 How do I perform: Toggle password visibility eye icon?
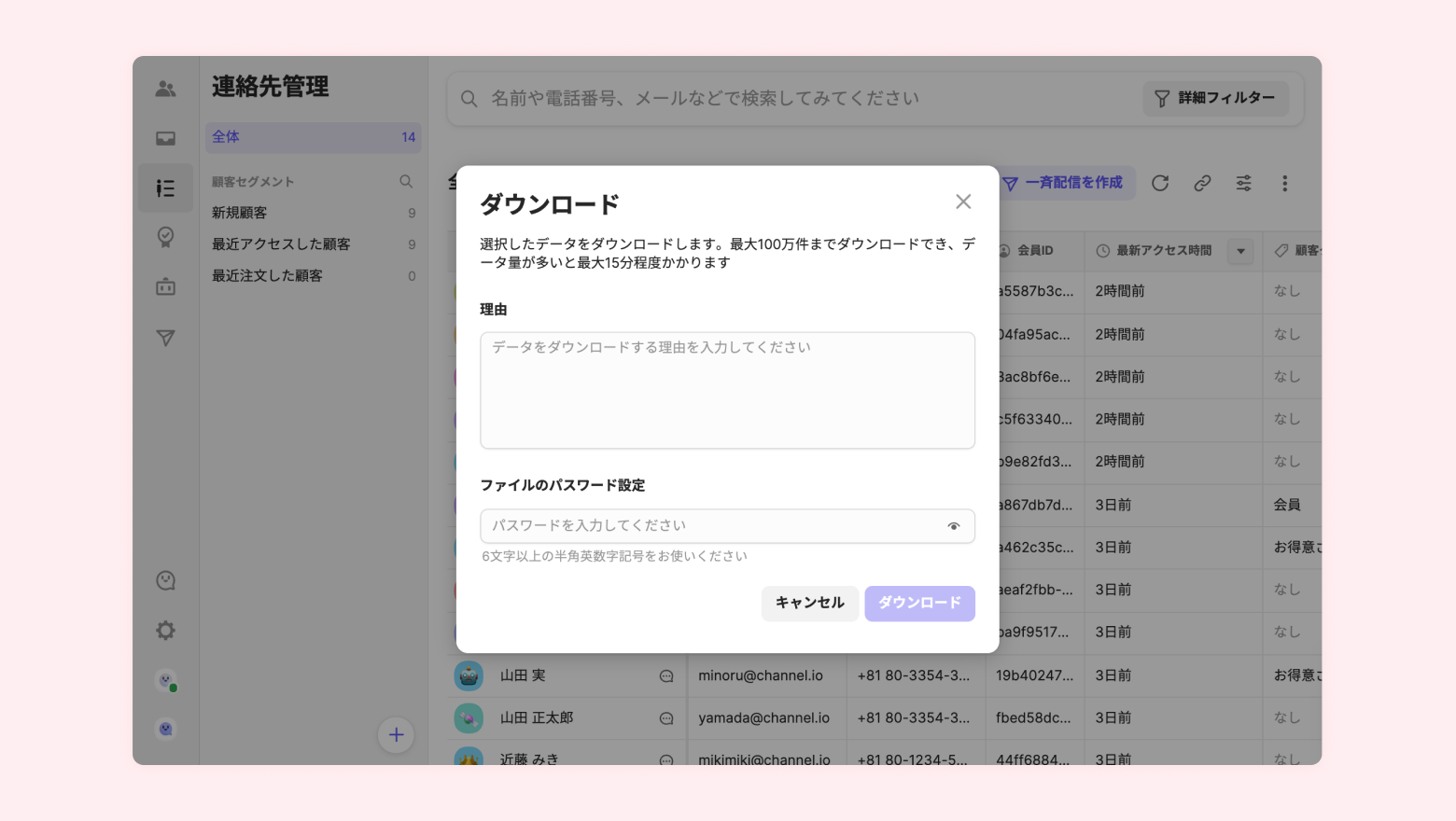953,526
